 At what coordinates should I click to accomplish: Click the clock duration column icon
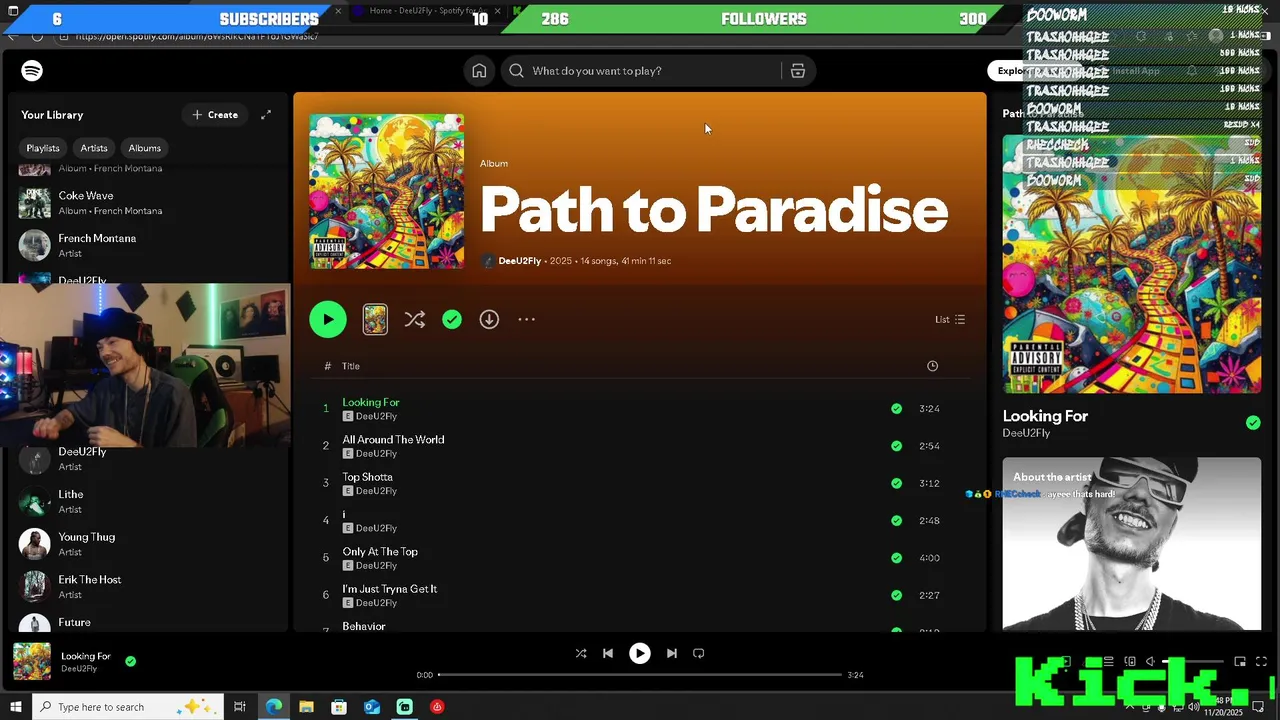click(932, 366)
